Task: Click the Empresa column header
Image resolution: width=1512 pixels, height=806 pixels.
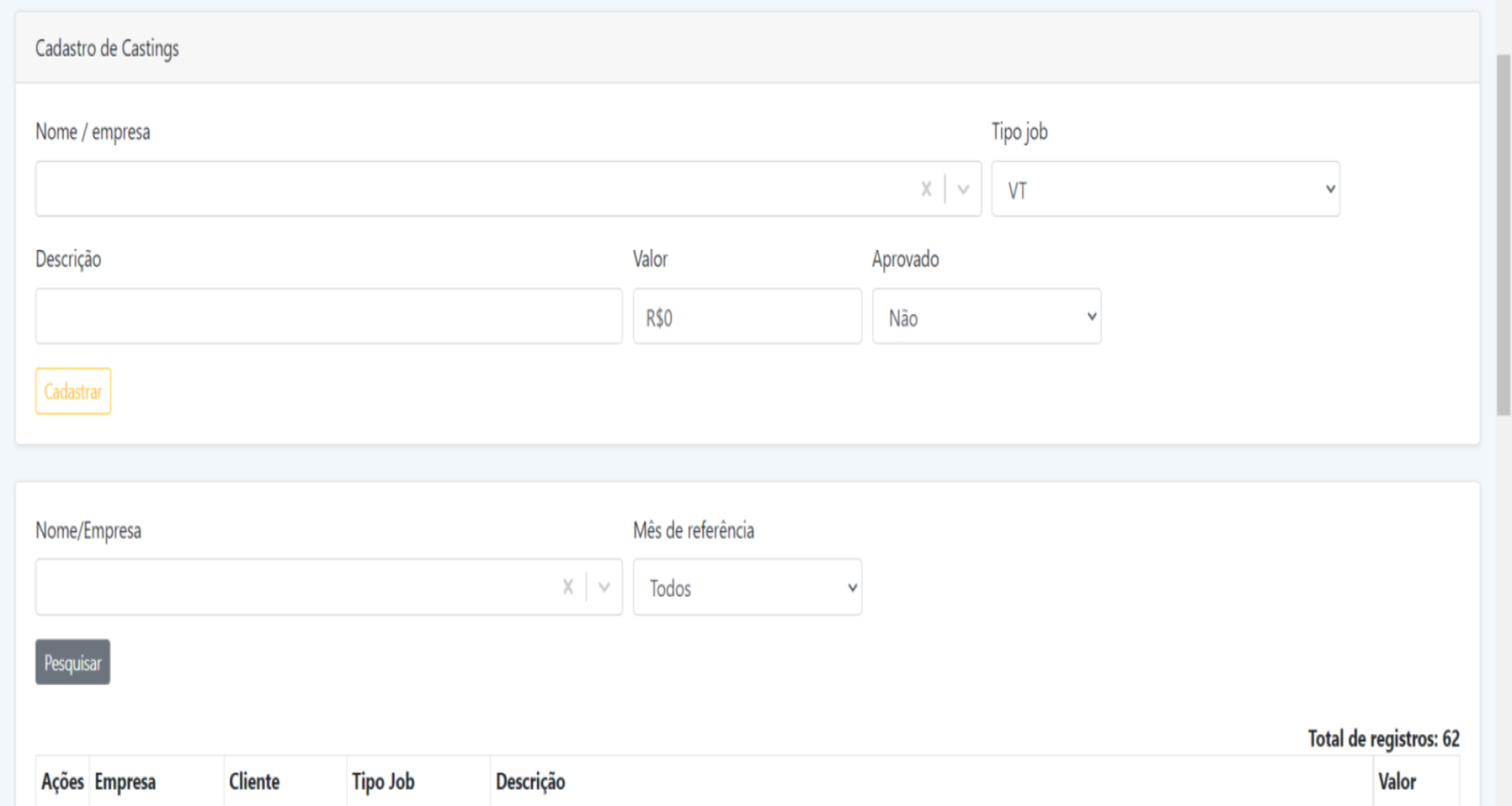Action: pos(125,782)
